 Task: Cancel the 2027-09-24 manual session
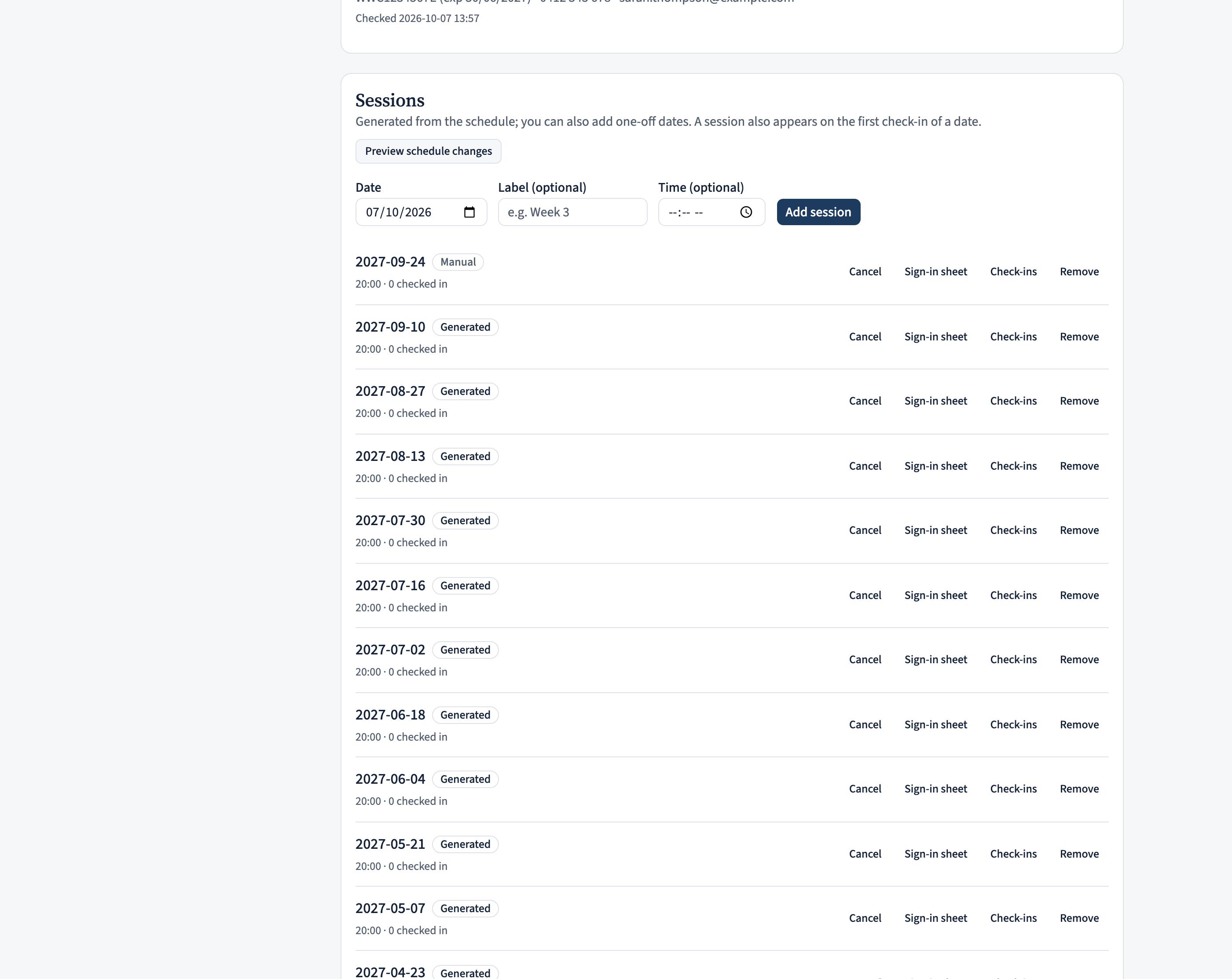point(865,271)
